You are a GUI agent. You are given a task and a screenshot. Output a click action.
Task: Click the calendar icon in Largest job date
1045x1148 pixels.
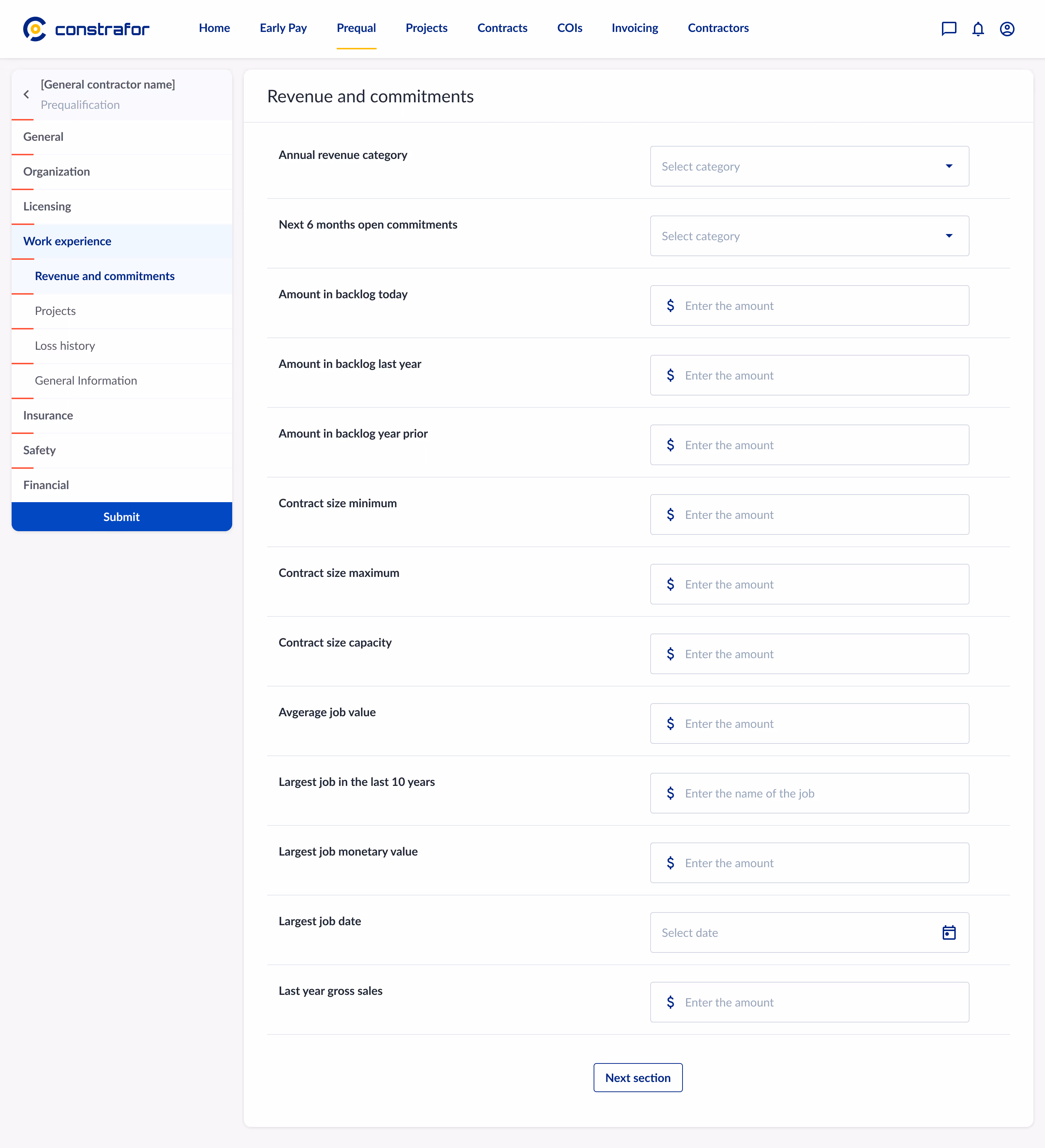[949, 933]
